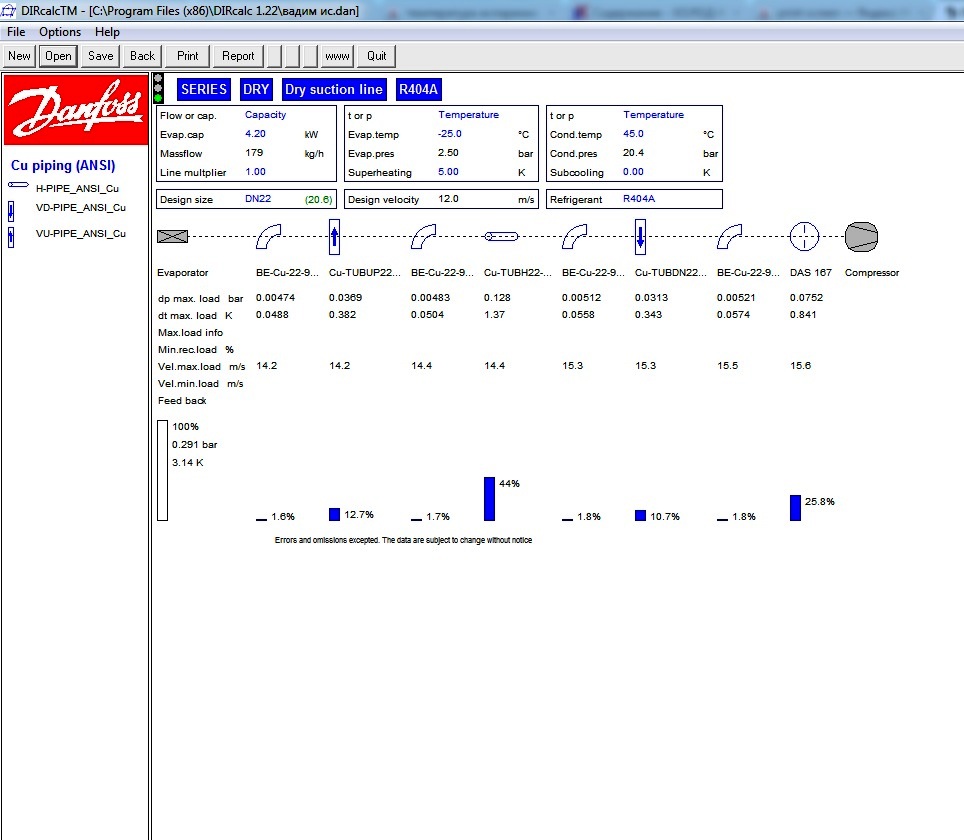Viewport: 964px width, 840px height.
Task: Click the R404A refrigerant value
Action: click(x=639, y=199)
